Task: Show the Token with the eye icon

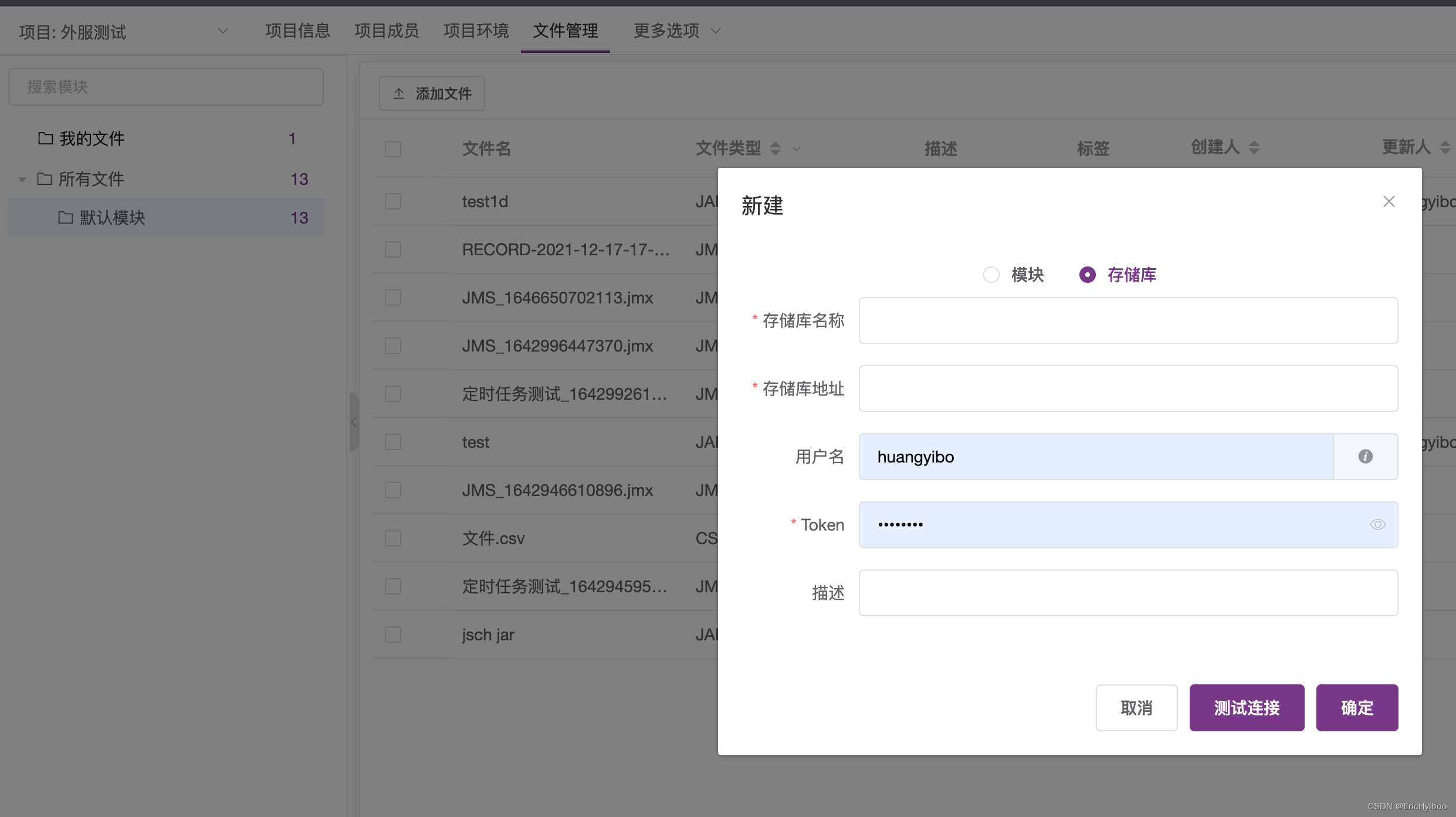Action: point(1377,525)
